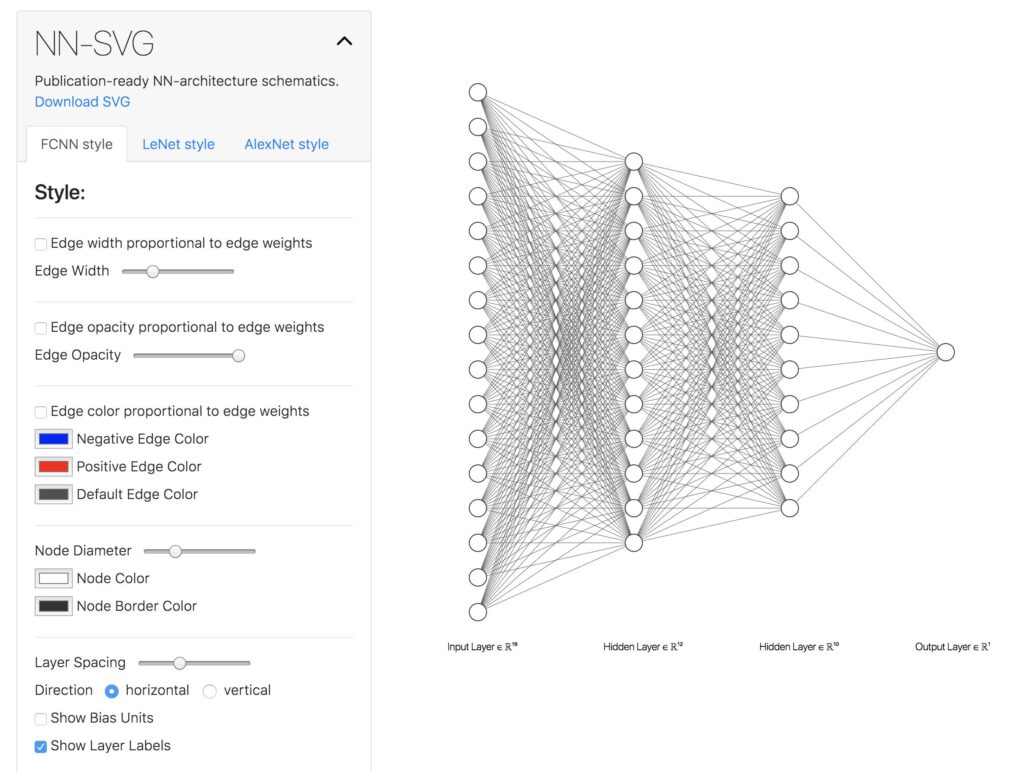Collapse the NN-SVG panel header
1024x772 pixels.
[x=344, y=41]
